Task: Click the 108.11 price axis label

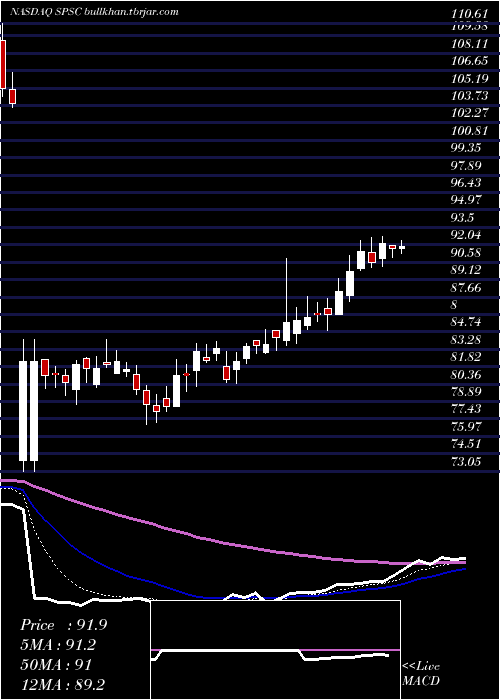Action: point(469,44)
